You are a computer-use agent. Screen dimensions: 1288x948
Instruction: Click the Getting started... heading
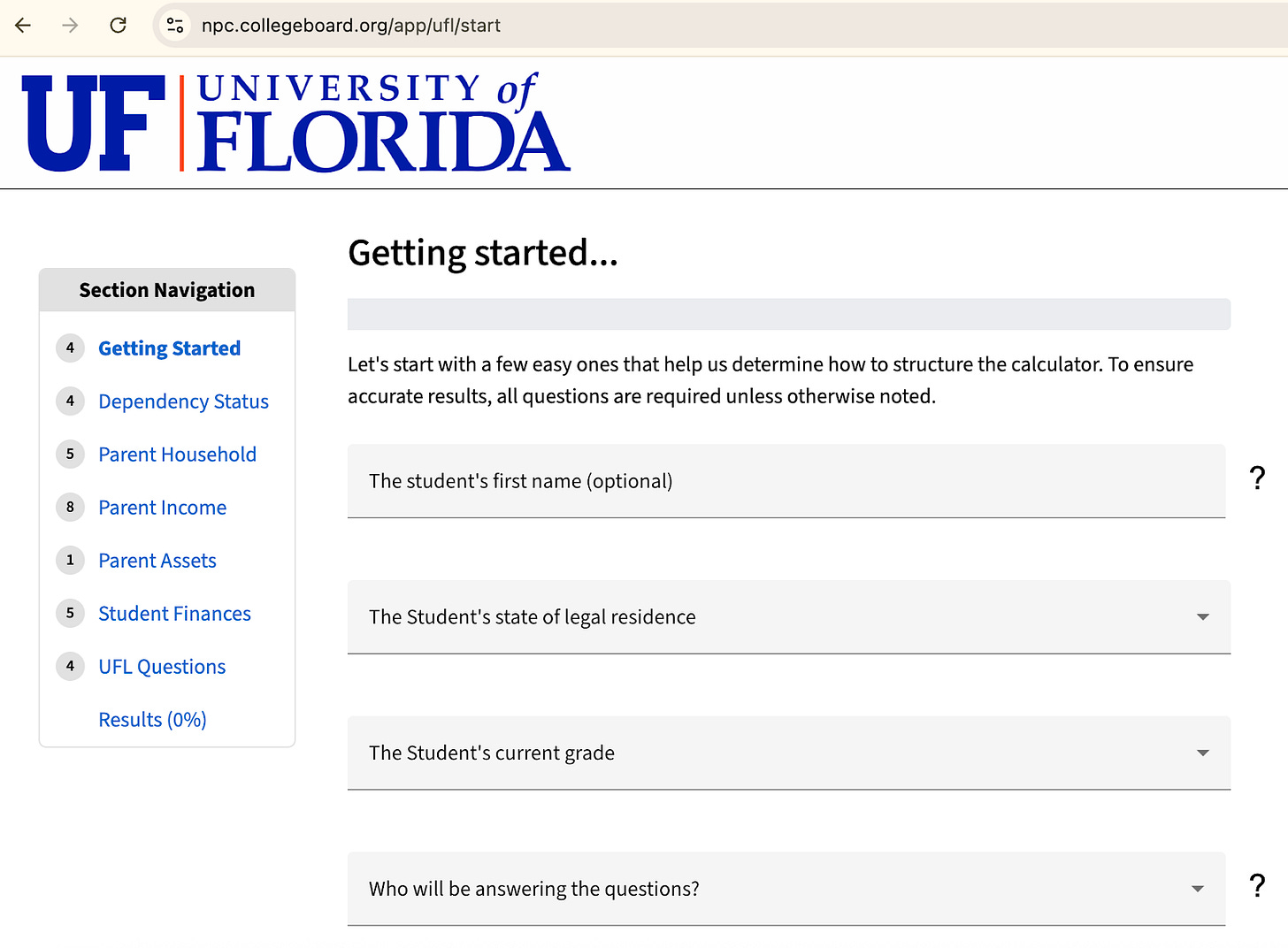483,254
